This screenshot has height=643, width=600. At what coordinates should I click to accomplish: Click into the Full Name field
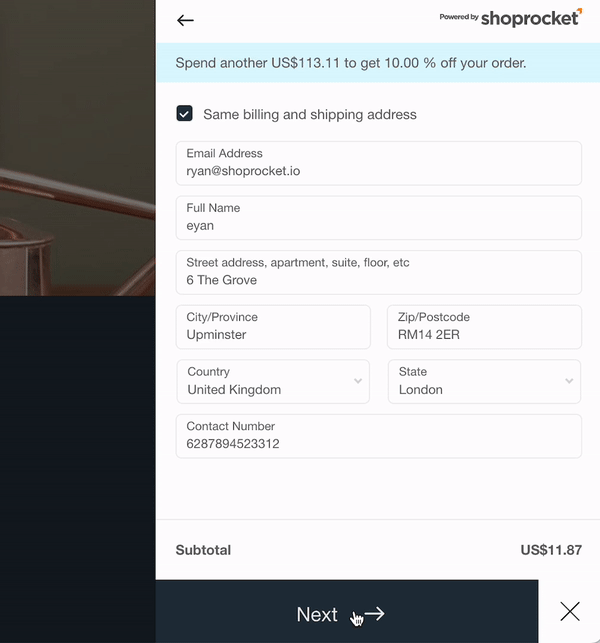tap(379, 218)
